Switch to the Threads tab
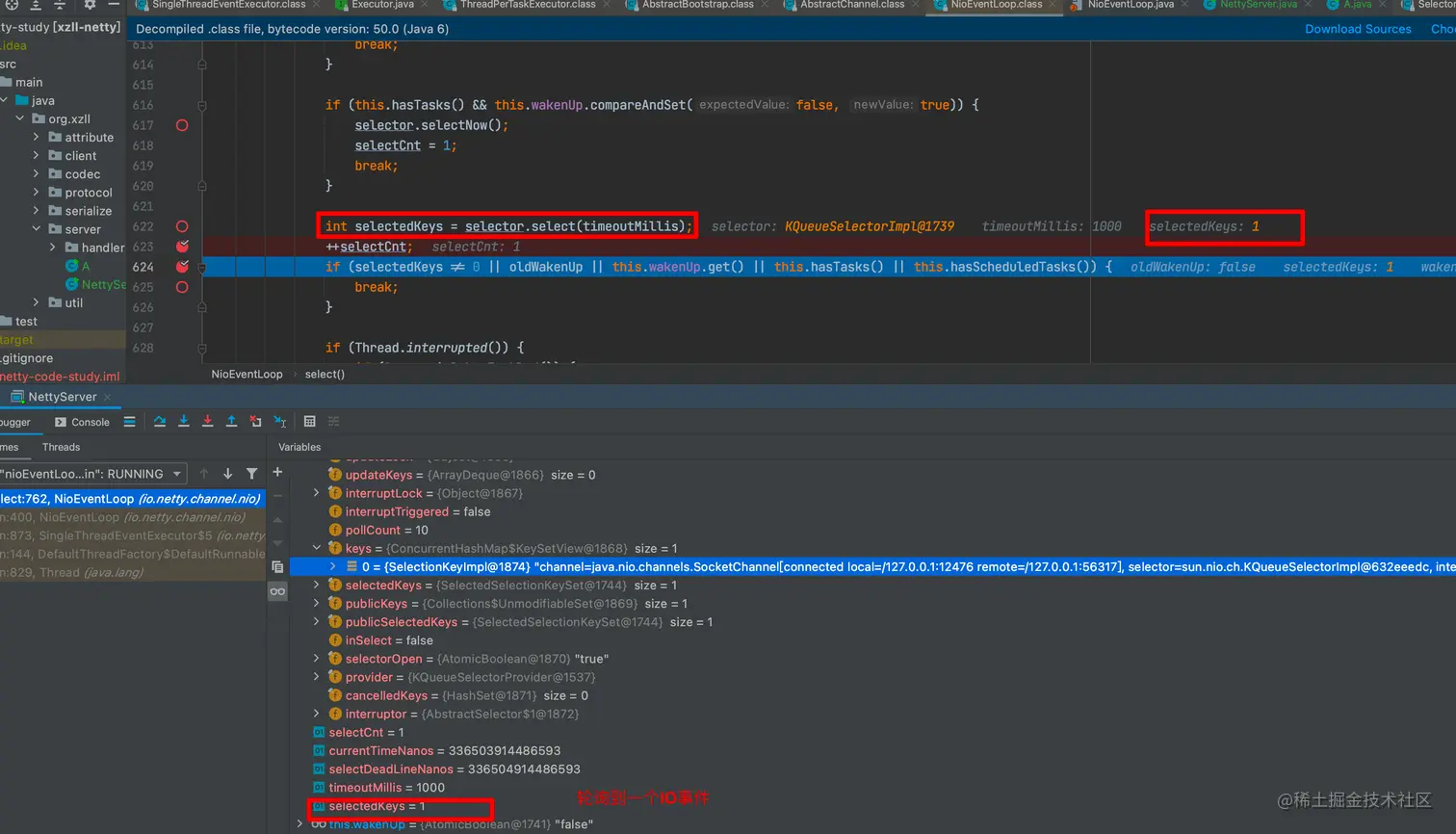 pos(61,447)
